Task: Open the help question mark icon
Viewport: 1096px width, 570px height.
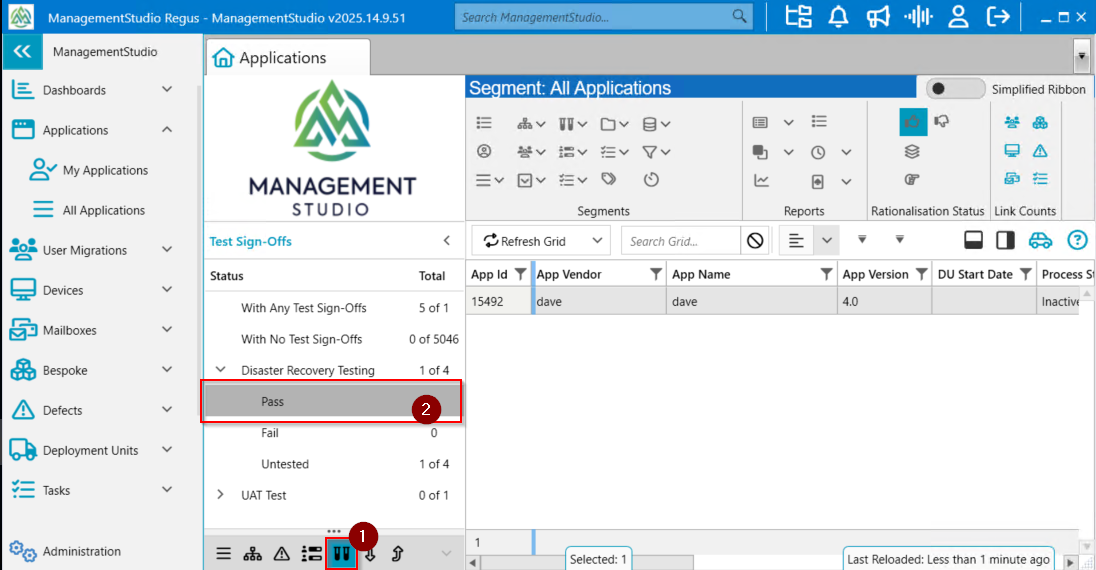Action: (x=1077, y=240)
